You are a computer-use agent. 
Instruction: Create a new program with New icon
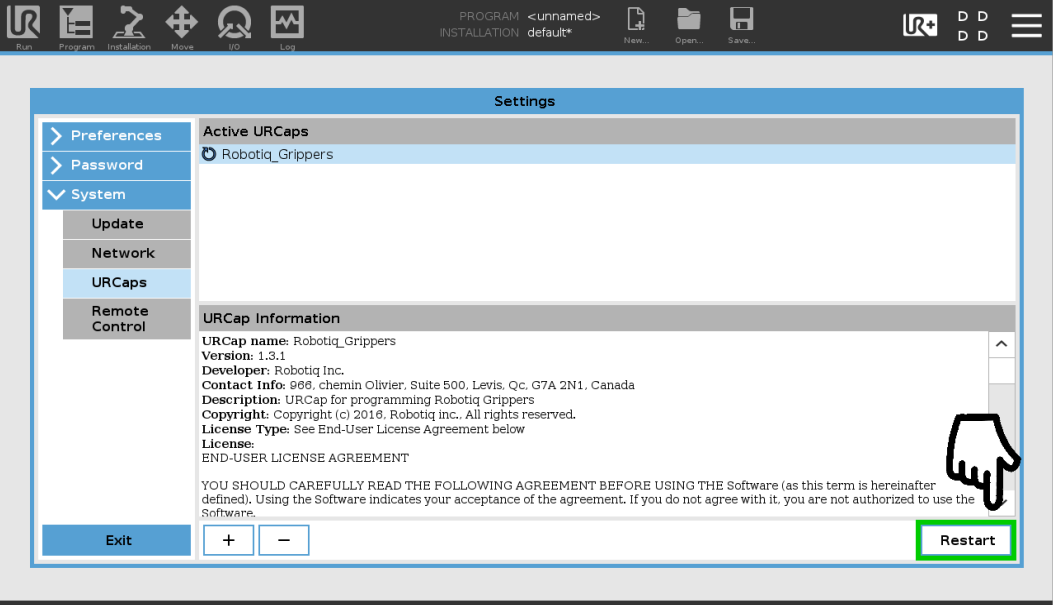coord(636,25)
